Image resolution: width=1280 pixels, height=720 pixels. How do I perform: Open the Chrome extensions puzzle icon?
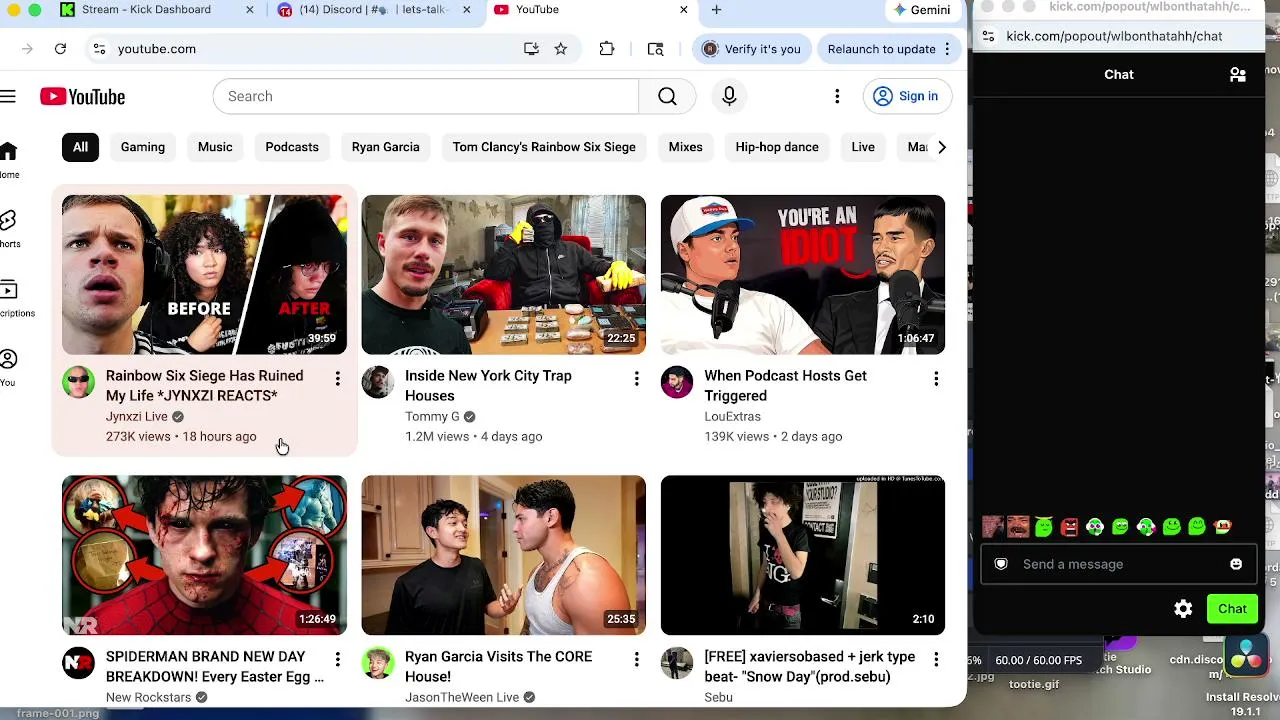pyautogui.click(x=607, y=49)
